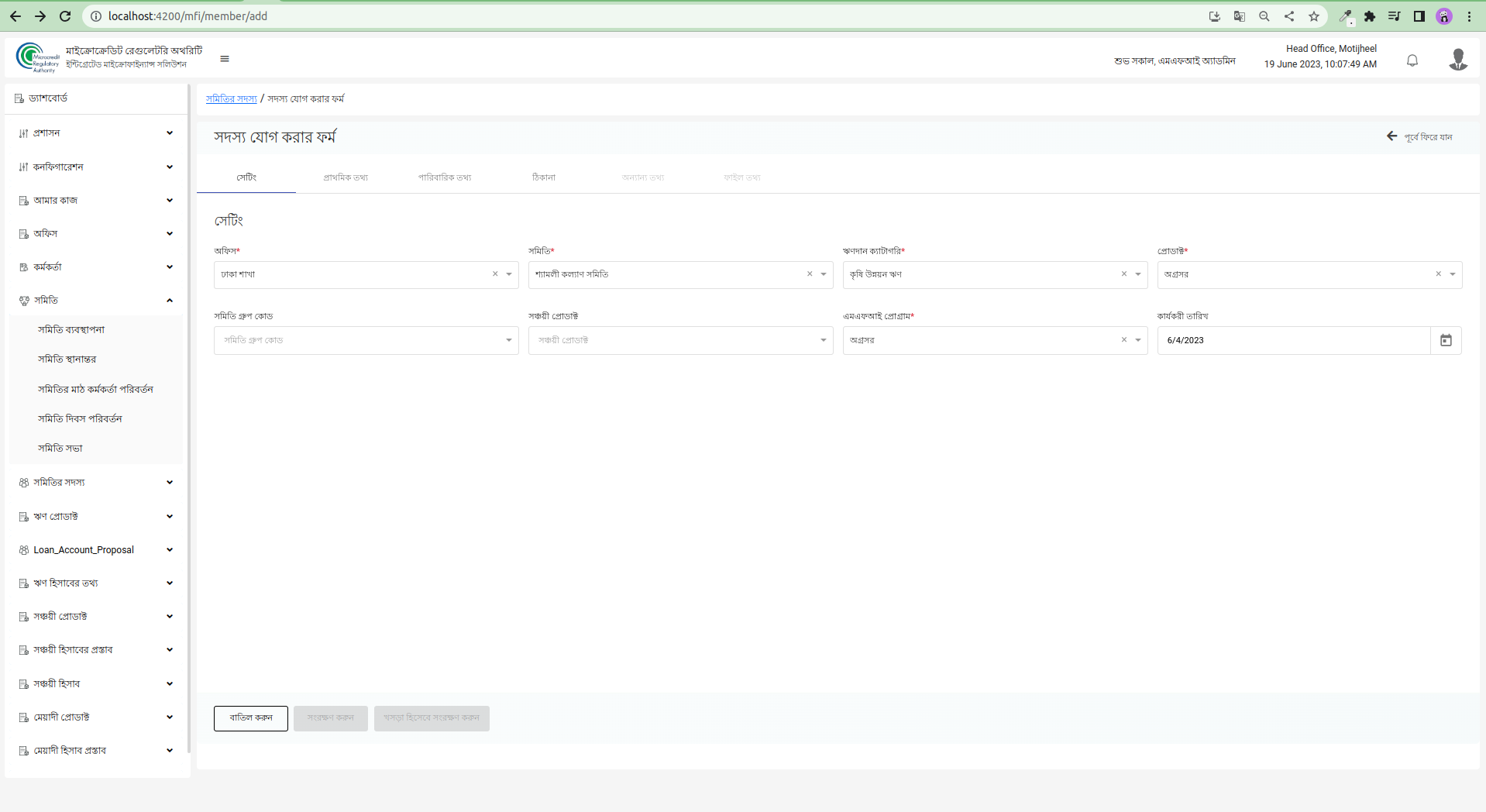Click the কার্যকরী তারিখ date input field
Screen dimensions: 1486x812
(1294, 340)
